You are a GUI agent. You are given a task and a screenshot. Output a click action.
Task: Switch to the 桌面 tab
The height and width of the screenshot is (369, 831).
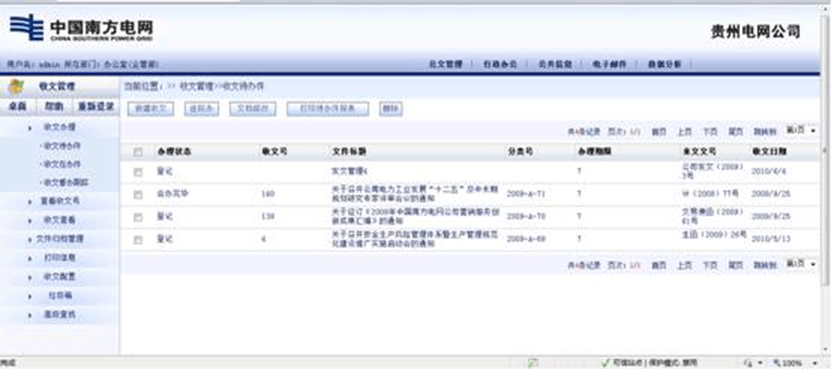tap(17, 107)
